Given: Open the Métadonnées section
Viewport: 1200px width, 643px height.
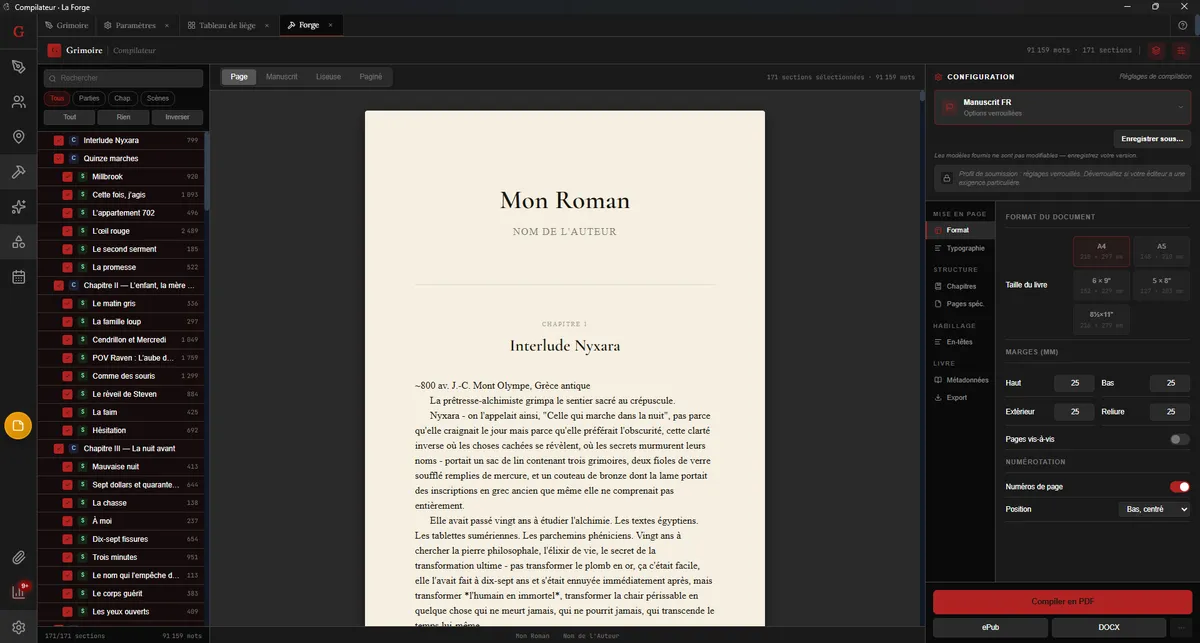Looking at the screenshot, I should [x=960, y=380].
